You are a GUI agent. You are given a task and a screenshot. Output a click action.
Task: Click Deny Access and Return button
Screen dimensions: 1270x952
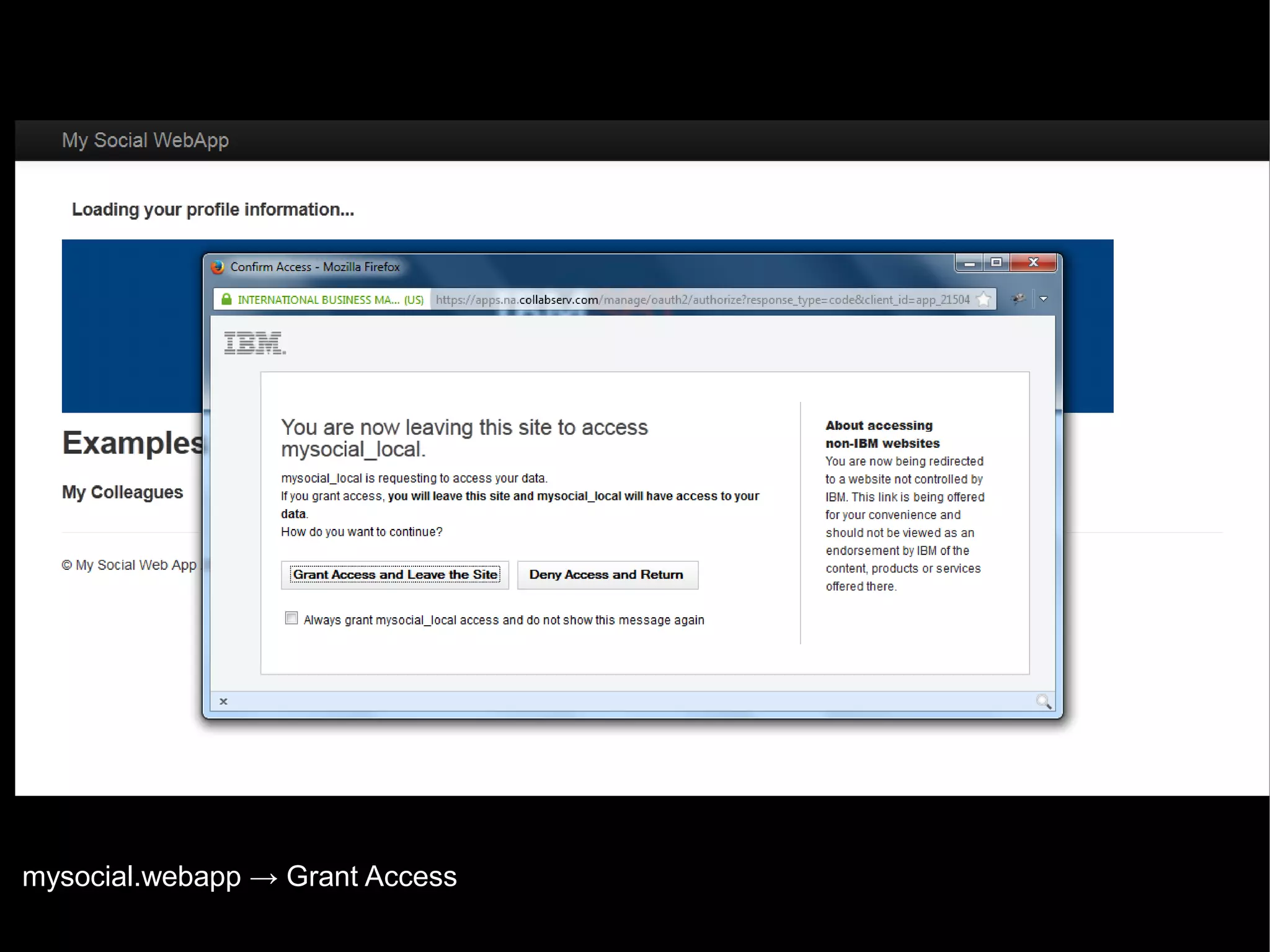pos(607,575)
